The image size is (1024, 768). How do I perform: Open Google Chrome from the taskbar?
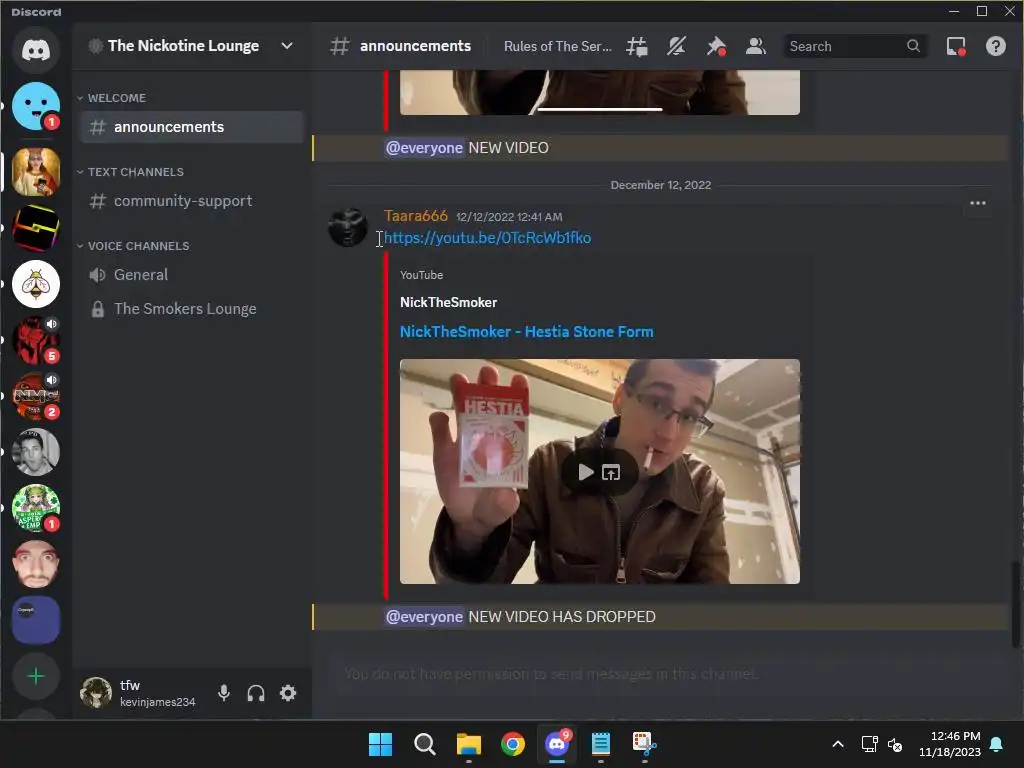513,744
